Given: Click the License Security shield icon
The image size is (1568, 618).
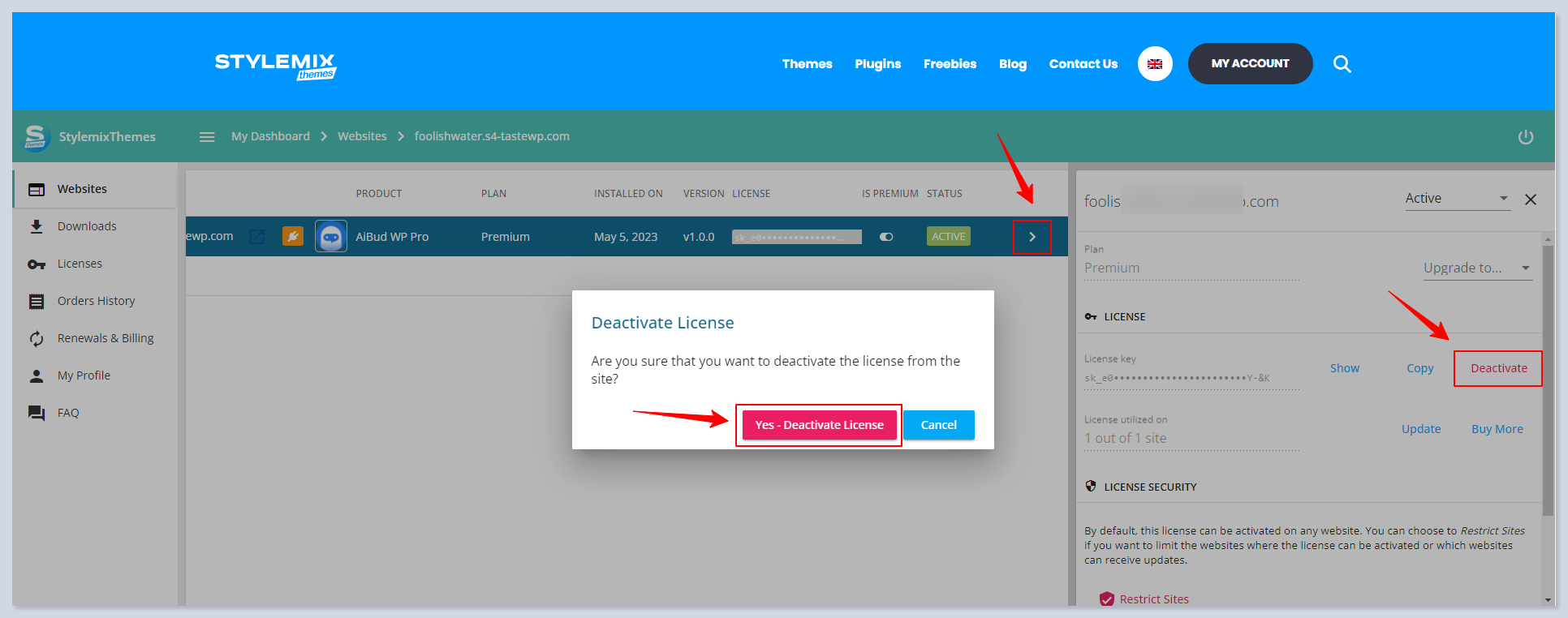Looking at the screenshot, I should 1091,487.
